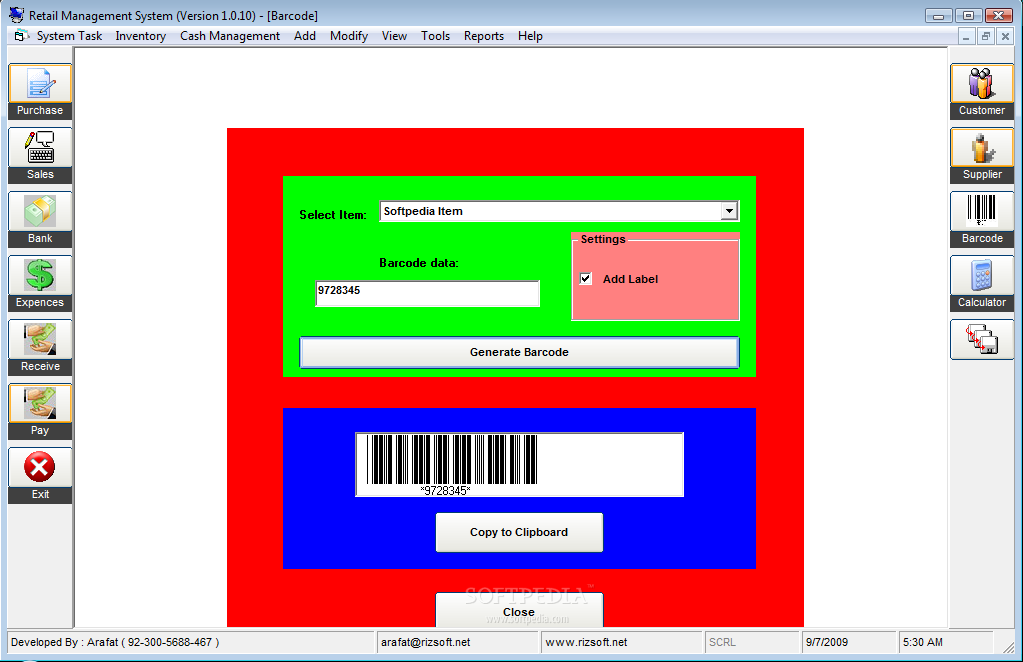Open the Modify menu
This screenshot has height=662, width=1023.
348,36
